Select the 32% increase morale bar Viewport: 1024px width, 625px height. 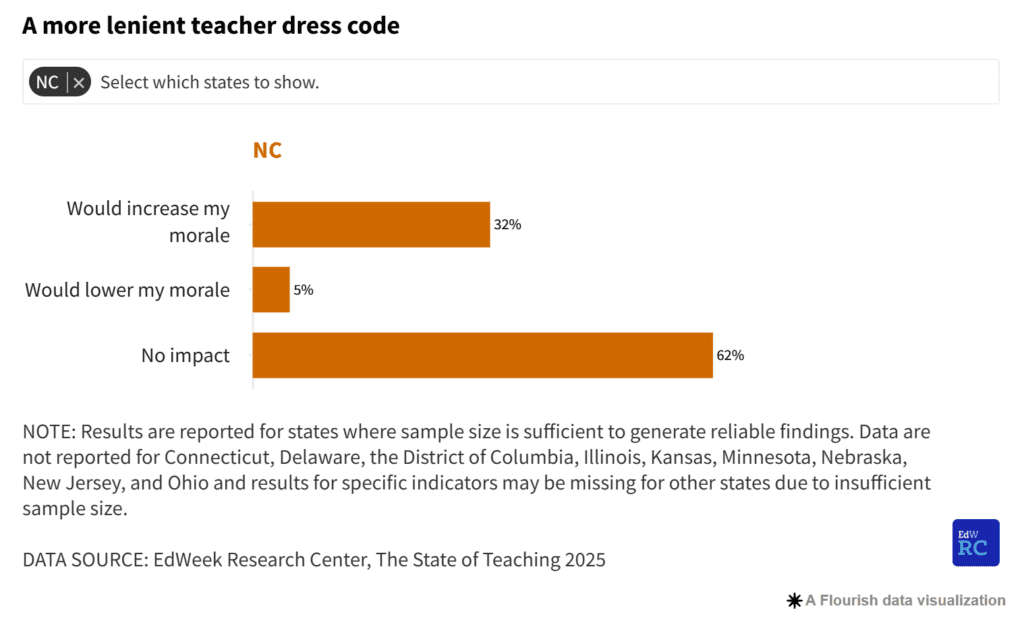(x=371, y=225)
